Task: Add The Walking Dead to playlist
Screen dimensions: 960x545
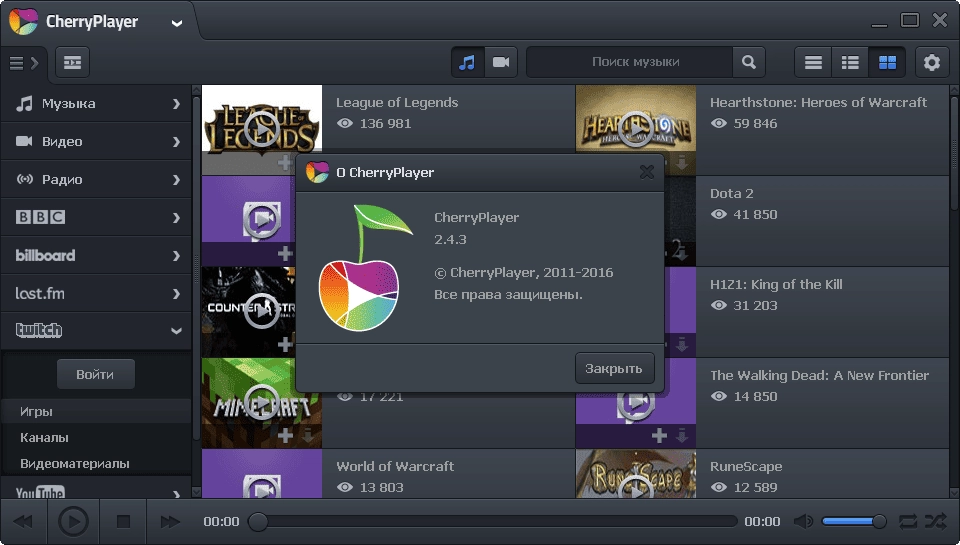Action: (x=659, y=435)
